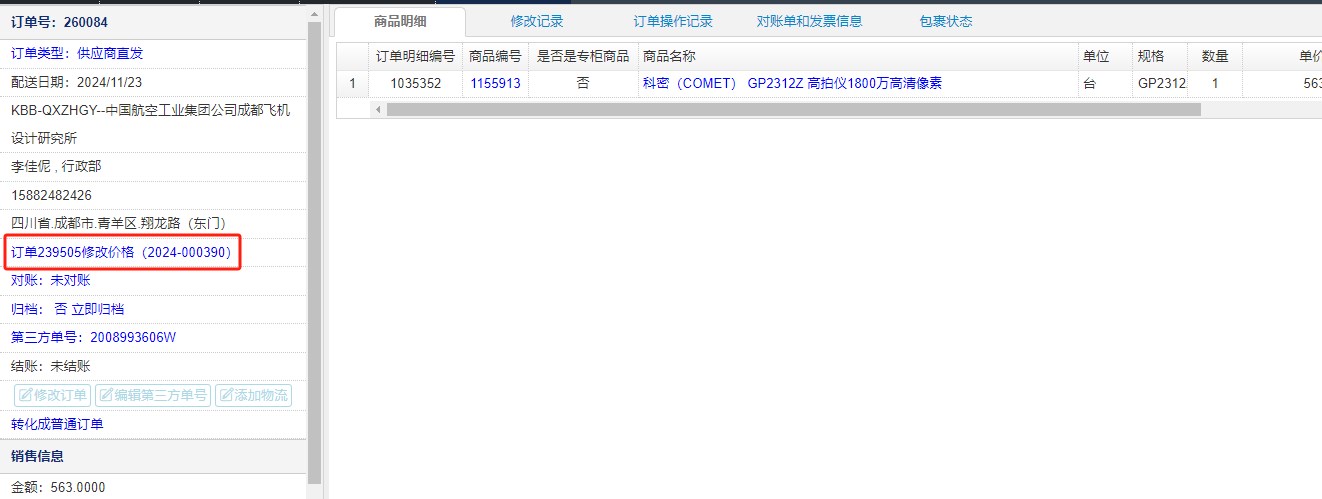Click the left panel scrollbar up arrow
Image resolution: width=1322 pixels, height=499 pixels.
click(x=315, y=14)
